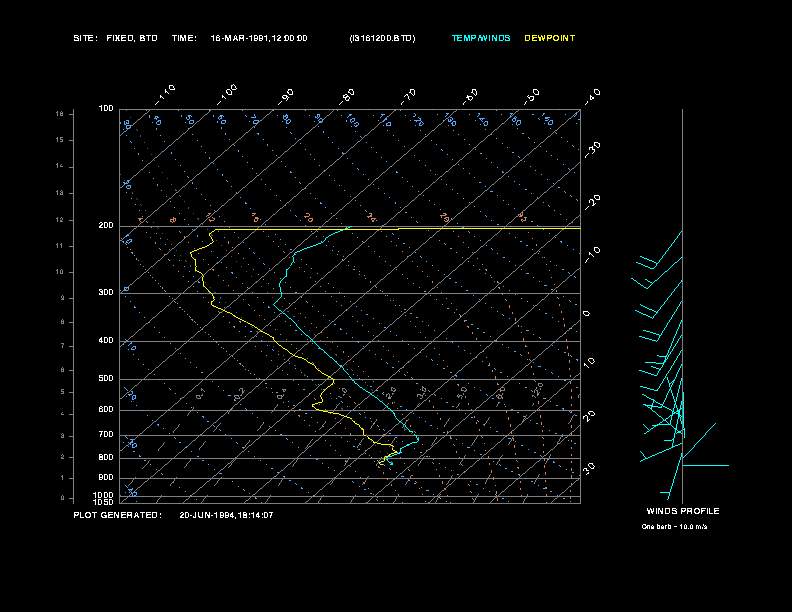
Task: Click the '12' km label on height scale
Action: tap(60, 220)
